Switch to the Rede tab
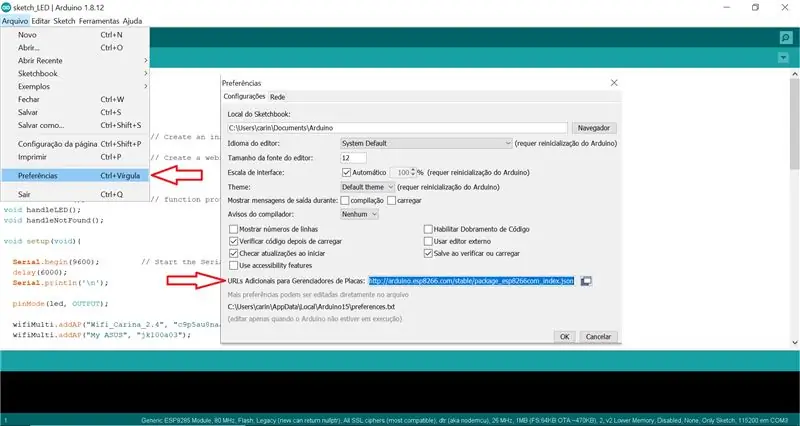The image size is (800, 426). click(x=278, y=97)
